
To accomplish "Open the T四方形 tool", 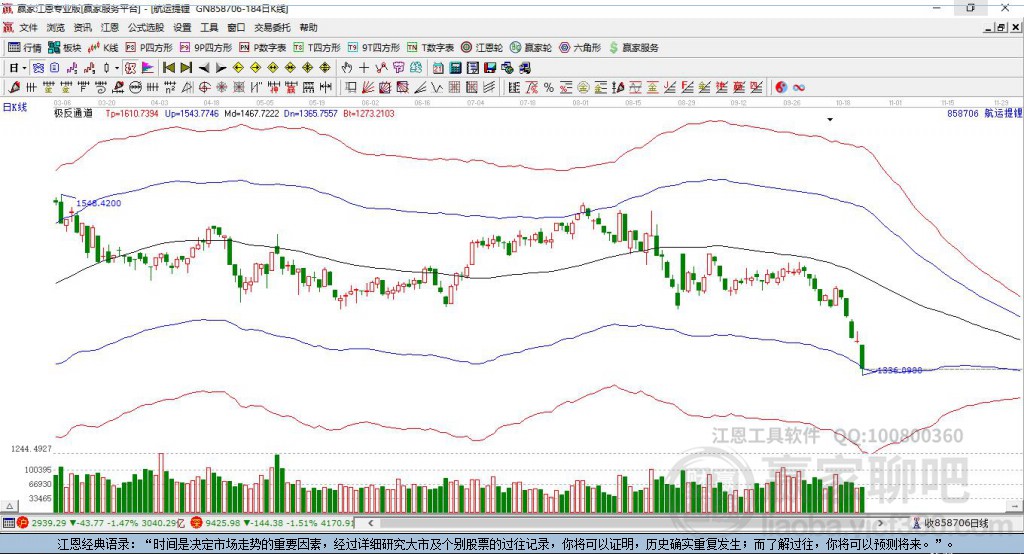I will pyautogui.click(x=317, y=48).
